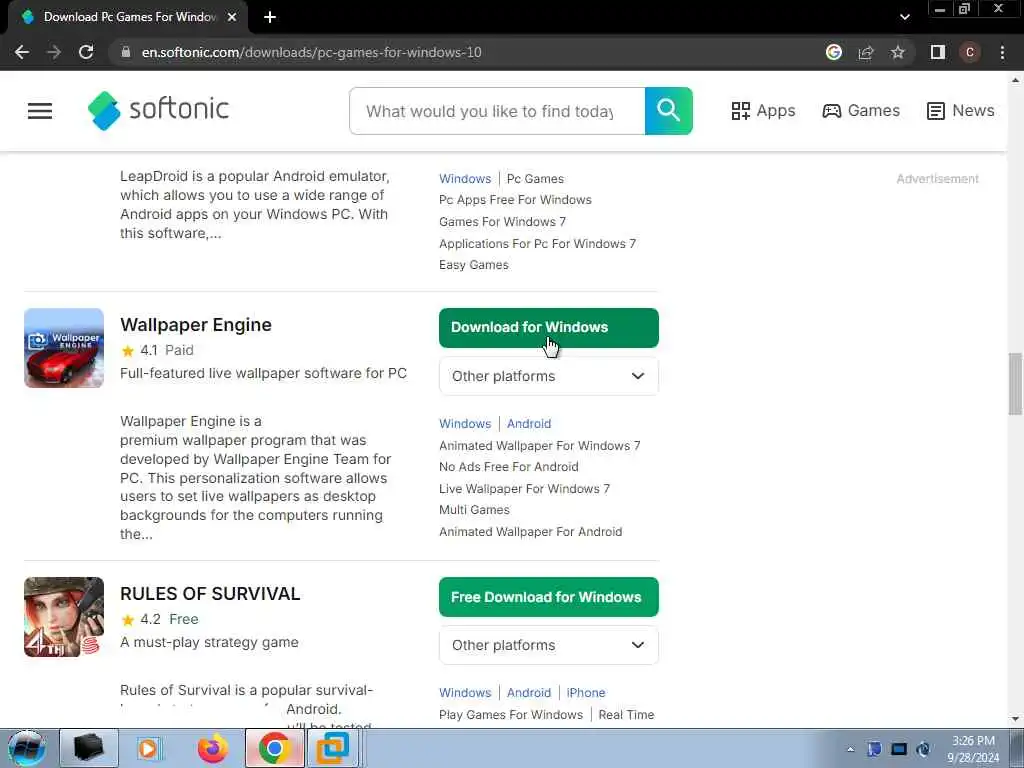Bookmark this page with the star
Viewport: 1024px width, 768px height.
[x=898, y=52]
